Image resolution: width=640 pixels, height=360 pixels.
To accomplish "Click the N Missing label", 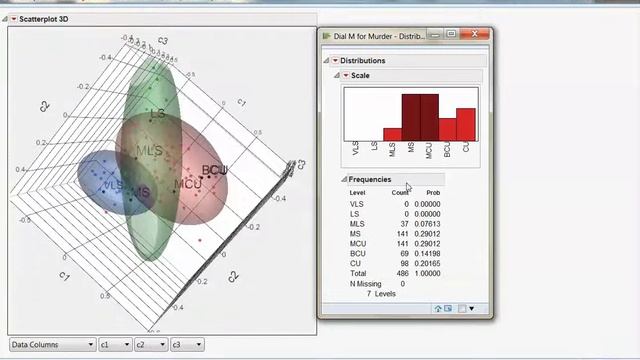I will click(x=365, y=284).
